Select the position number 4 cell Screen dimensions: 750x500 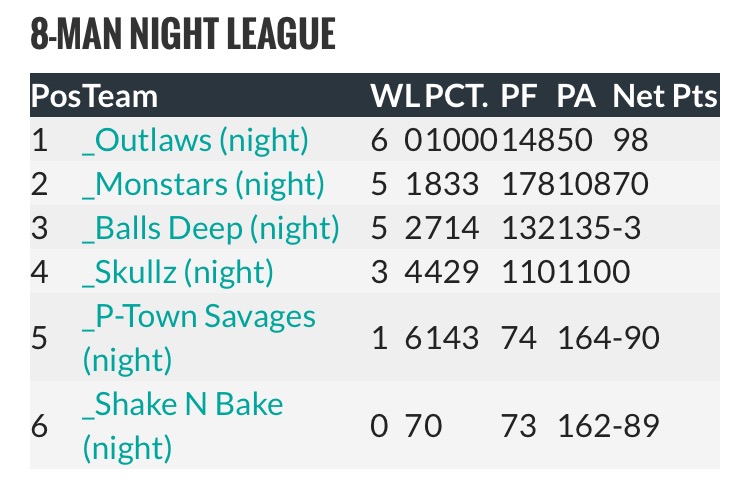40,272
